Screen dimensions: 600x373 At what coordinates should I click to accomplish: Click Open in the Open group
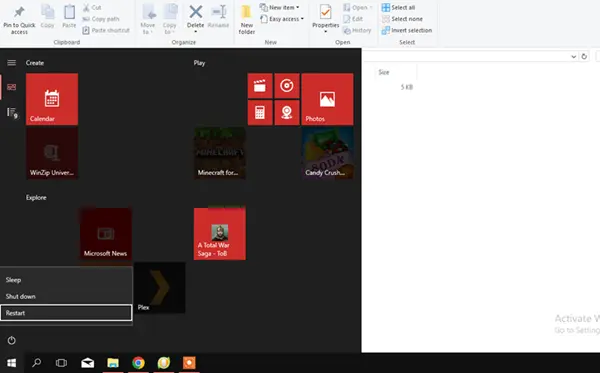pos(358,7)
